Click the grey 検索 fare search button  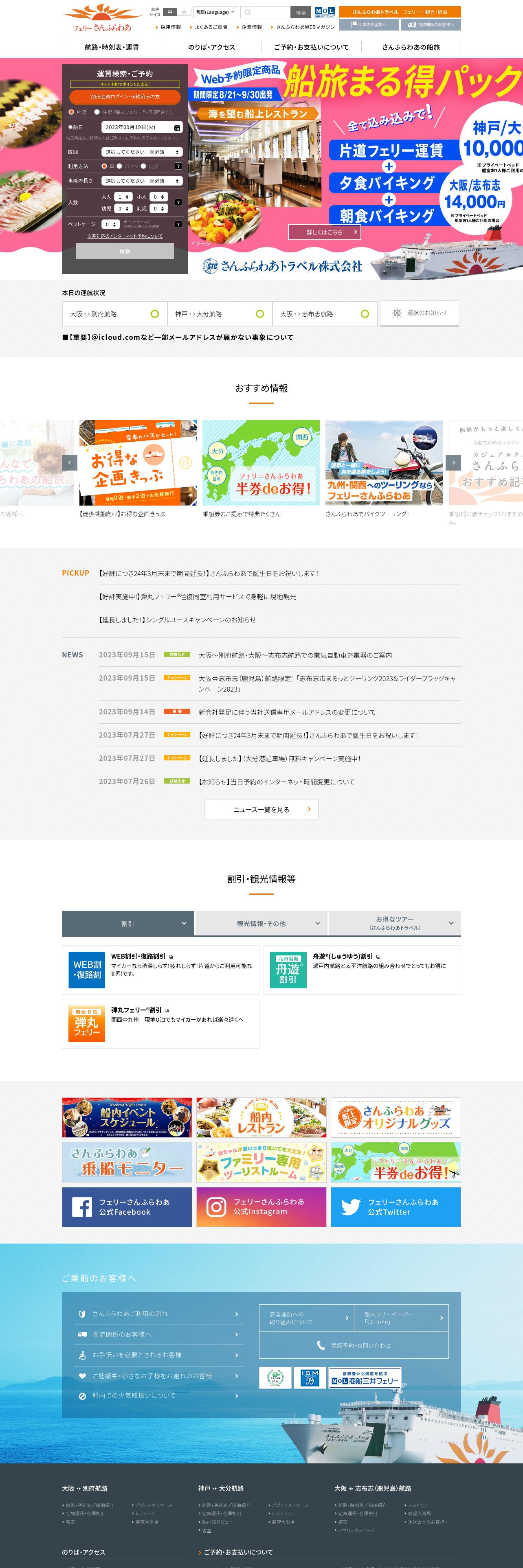[125, 252]
